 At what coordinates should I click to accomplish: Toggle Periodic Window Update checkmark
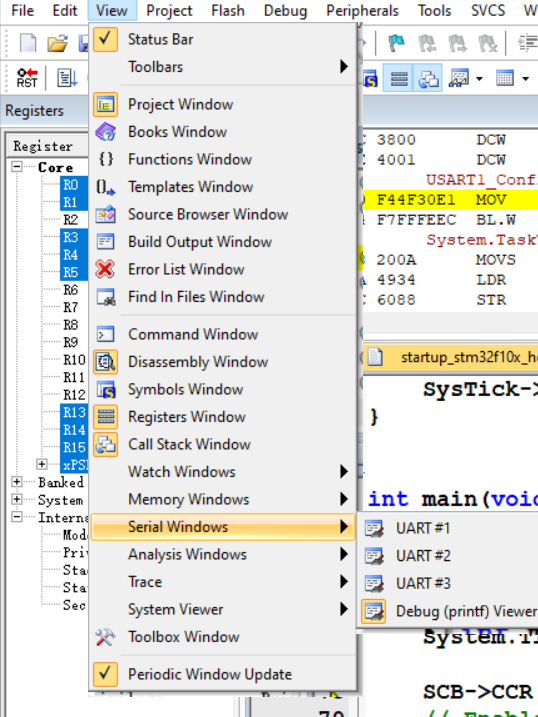click(x=106, y=674)
